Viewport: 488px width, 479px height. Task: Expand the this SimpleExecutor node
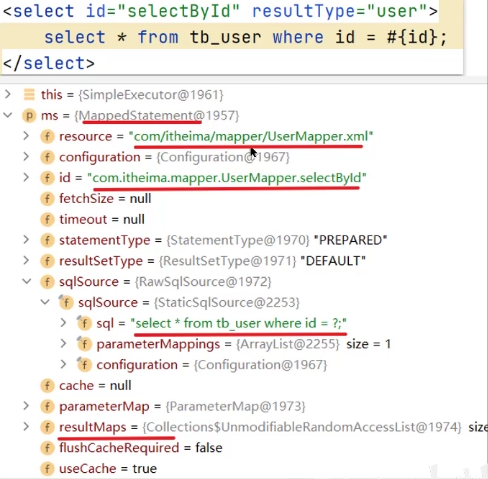(x=8, y=94)
